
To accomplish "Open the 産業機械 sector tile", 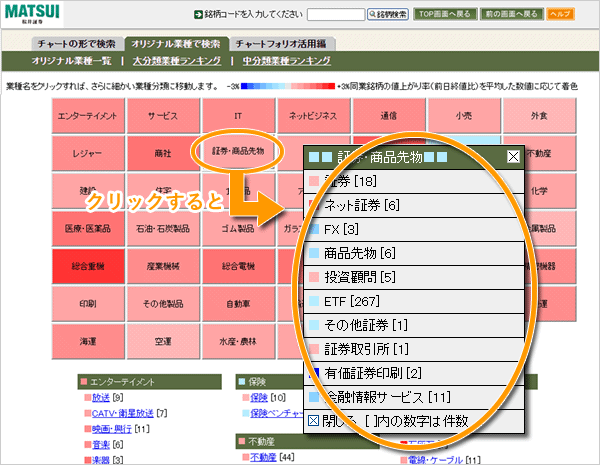I will [163, 266].
